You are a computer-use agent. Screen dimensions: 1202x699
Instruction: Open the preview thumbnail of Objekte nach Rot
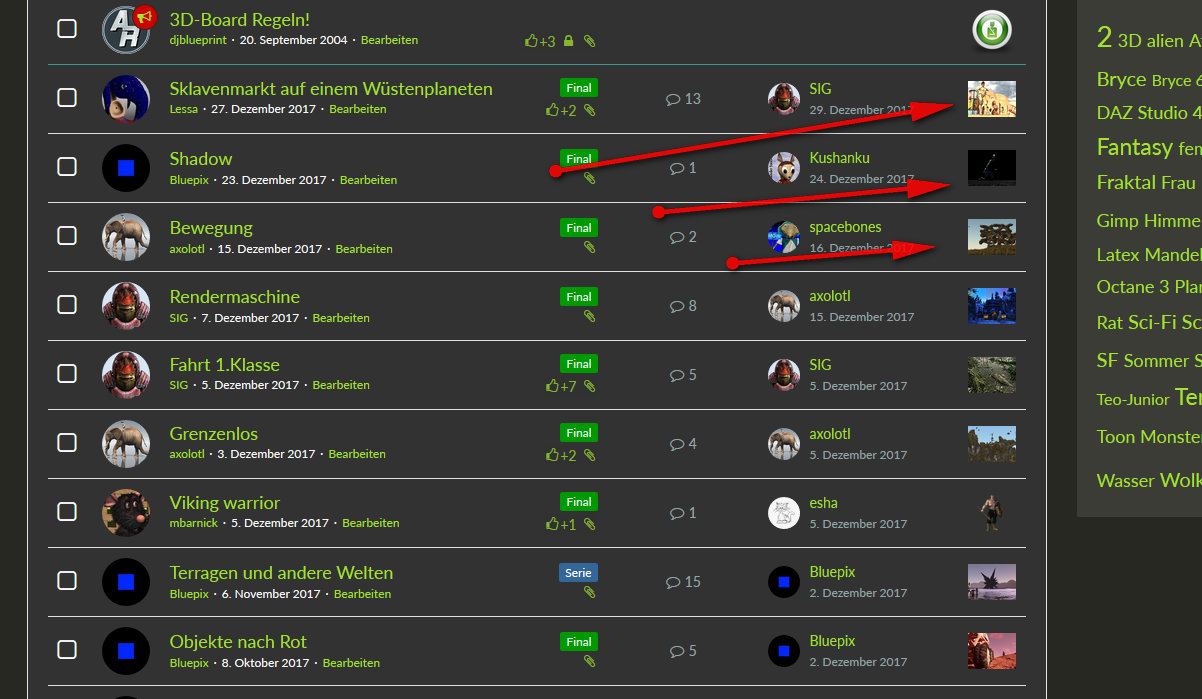pos(992,651)
